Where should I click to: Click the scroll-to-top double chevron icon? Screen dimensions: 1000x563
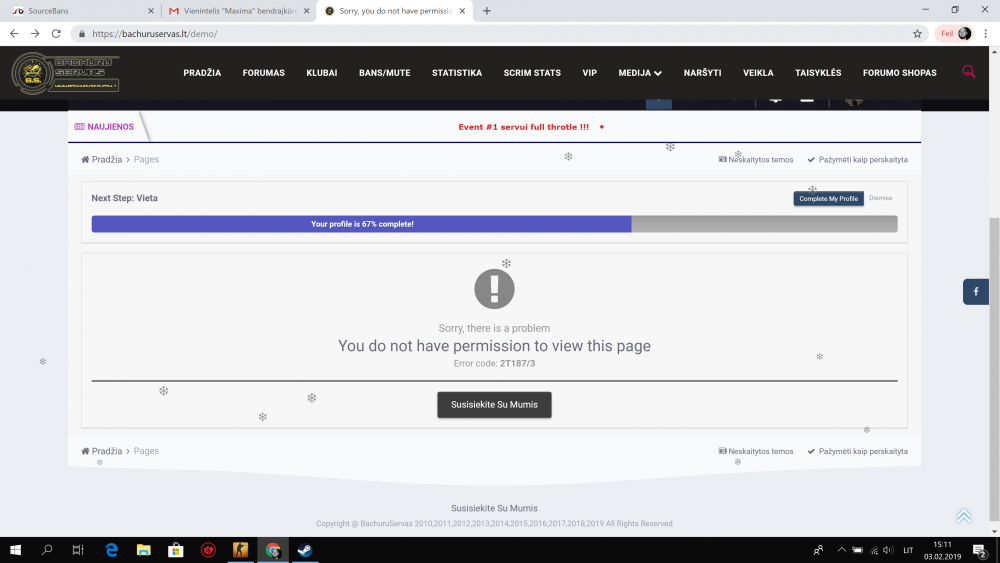963,516
